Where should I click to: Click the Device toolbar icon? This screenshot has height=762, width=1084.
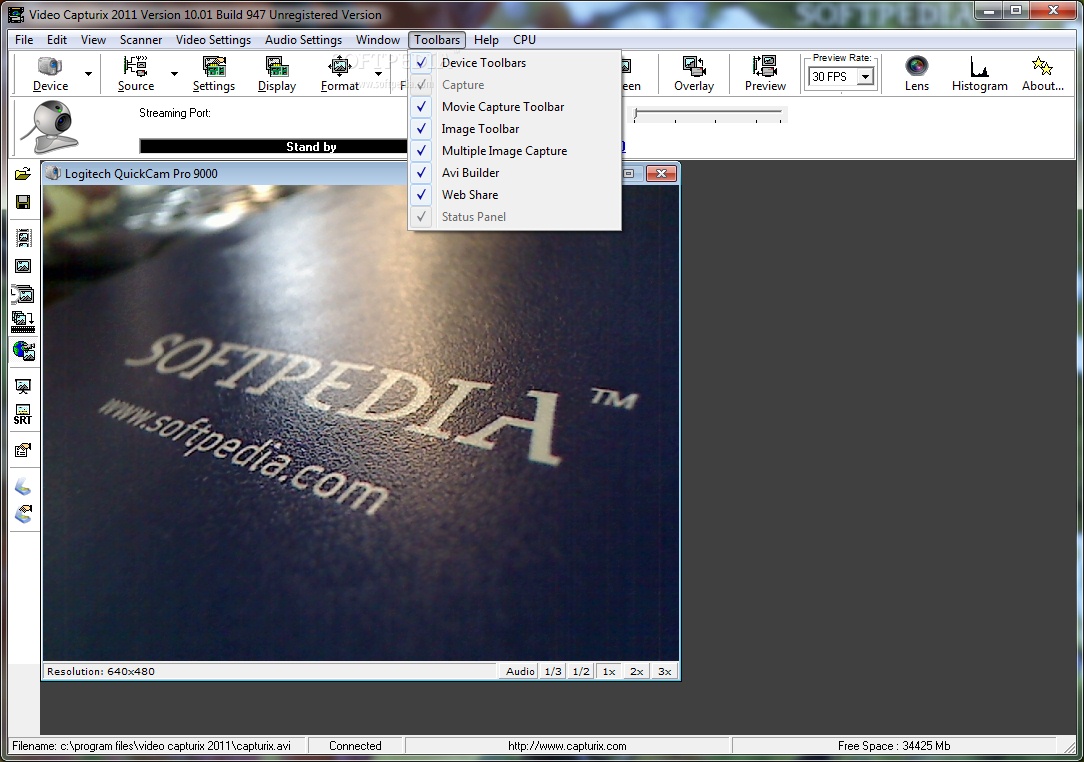tap(50, 73)
